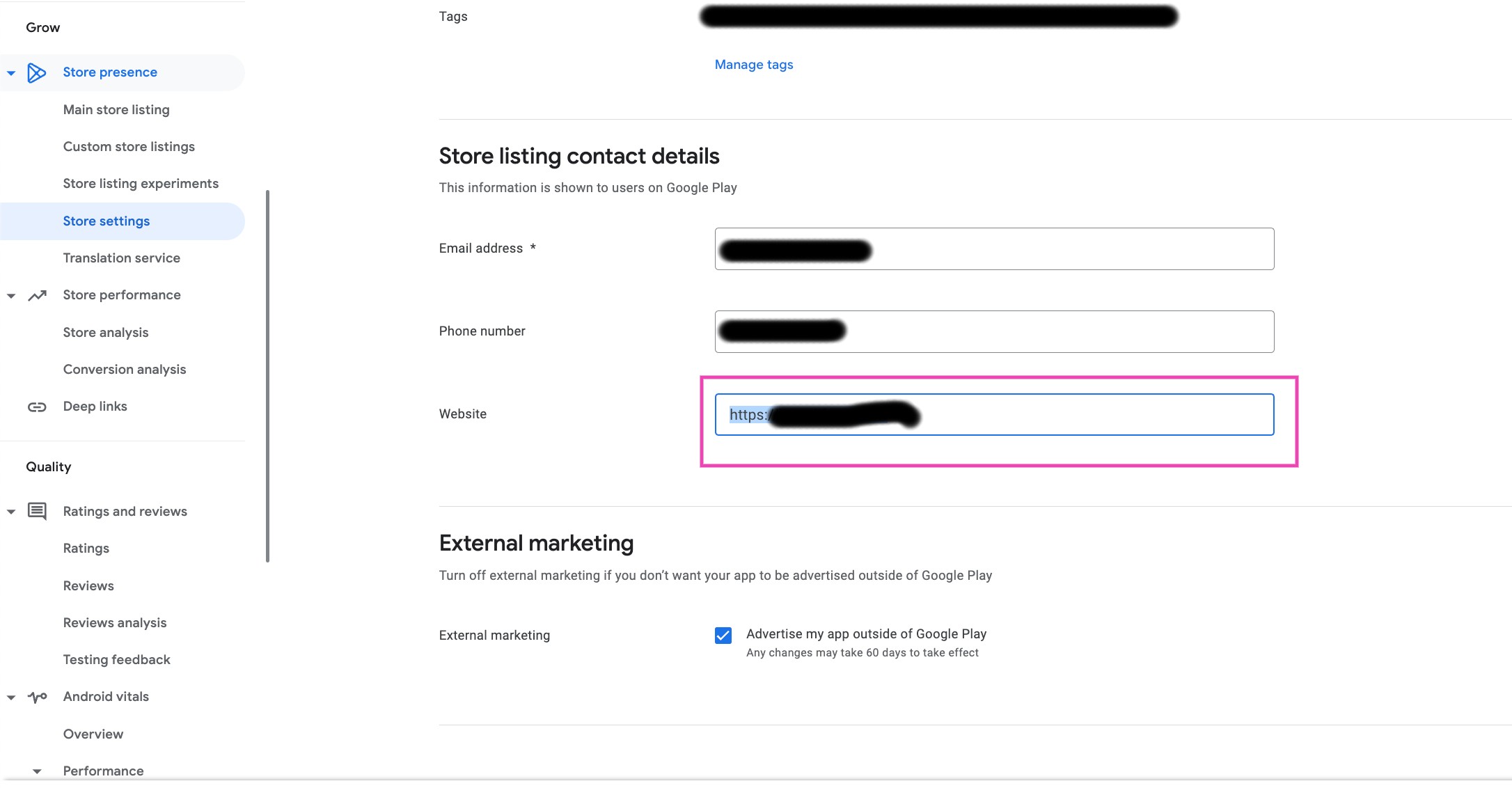Select Store settings menu item
The height and width of the screenshot is (788, 1512).
coord(107,220)
